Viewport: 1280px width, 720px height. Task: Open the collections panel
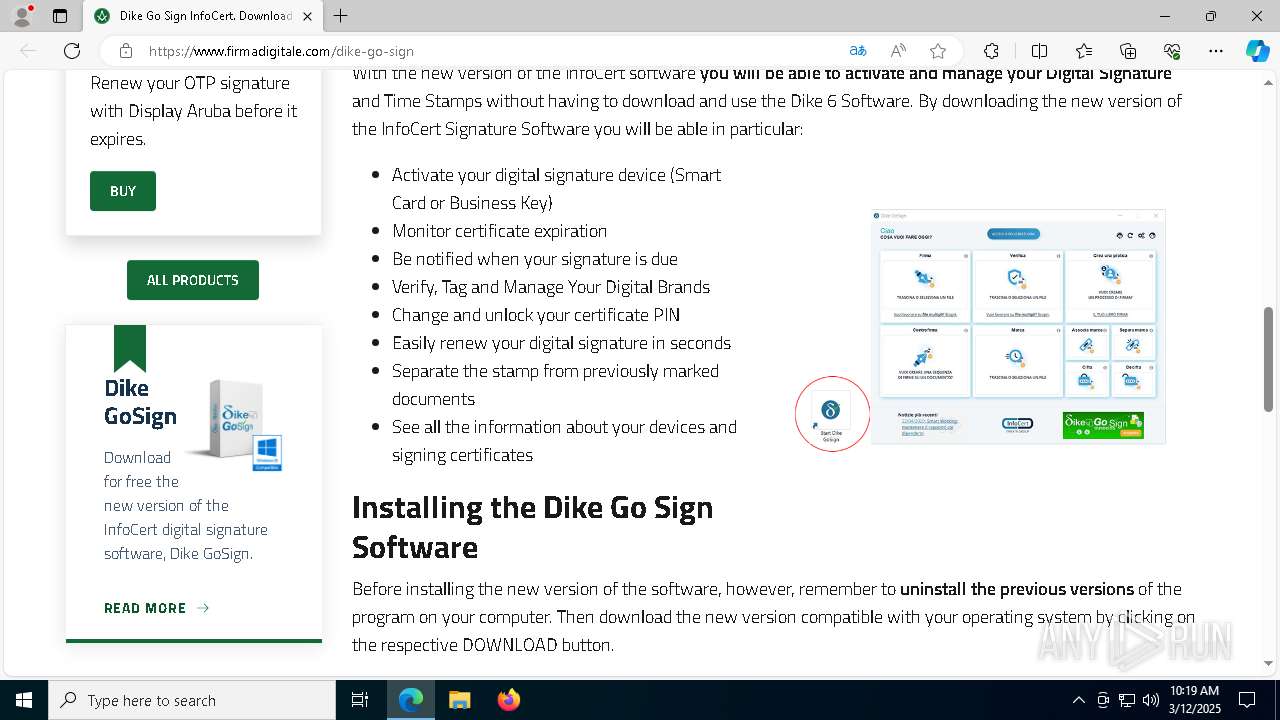point(1128,51)
